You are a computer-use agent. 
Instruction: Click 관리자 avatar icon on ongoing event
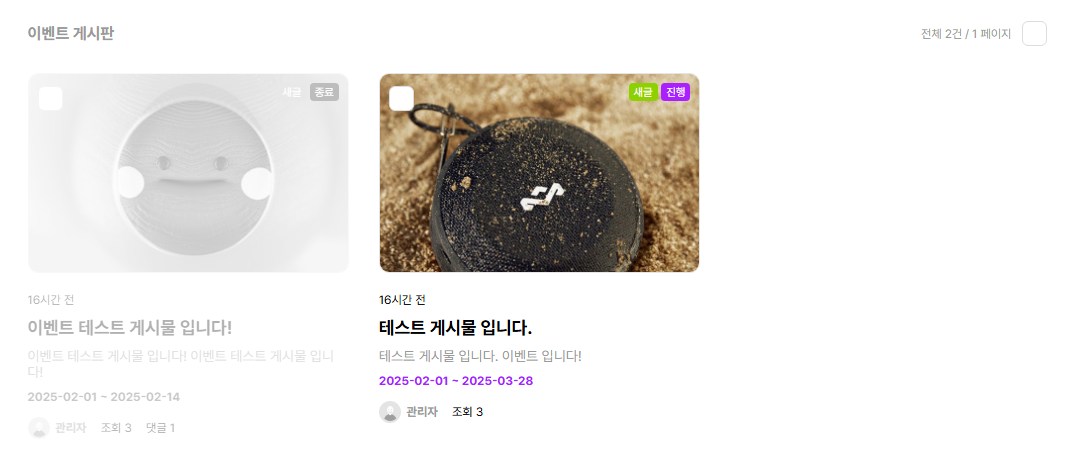point(390,411)
